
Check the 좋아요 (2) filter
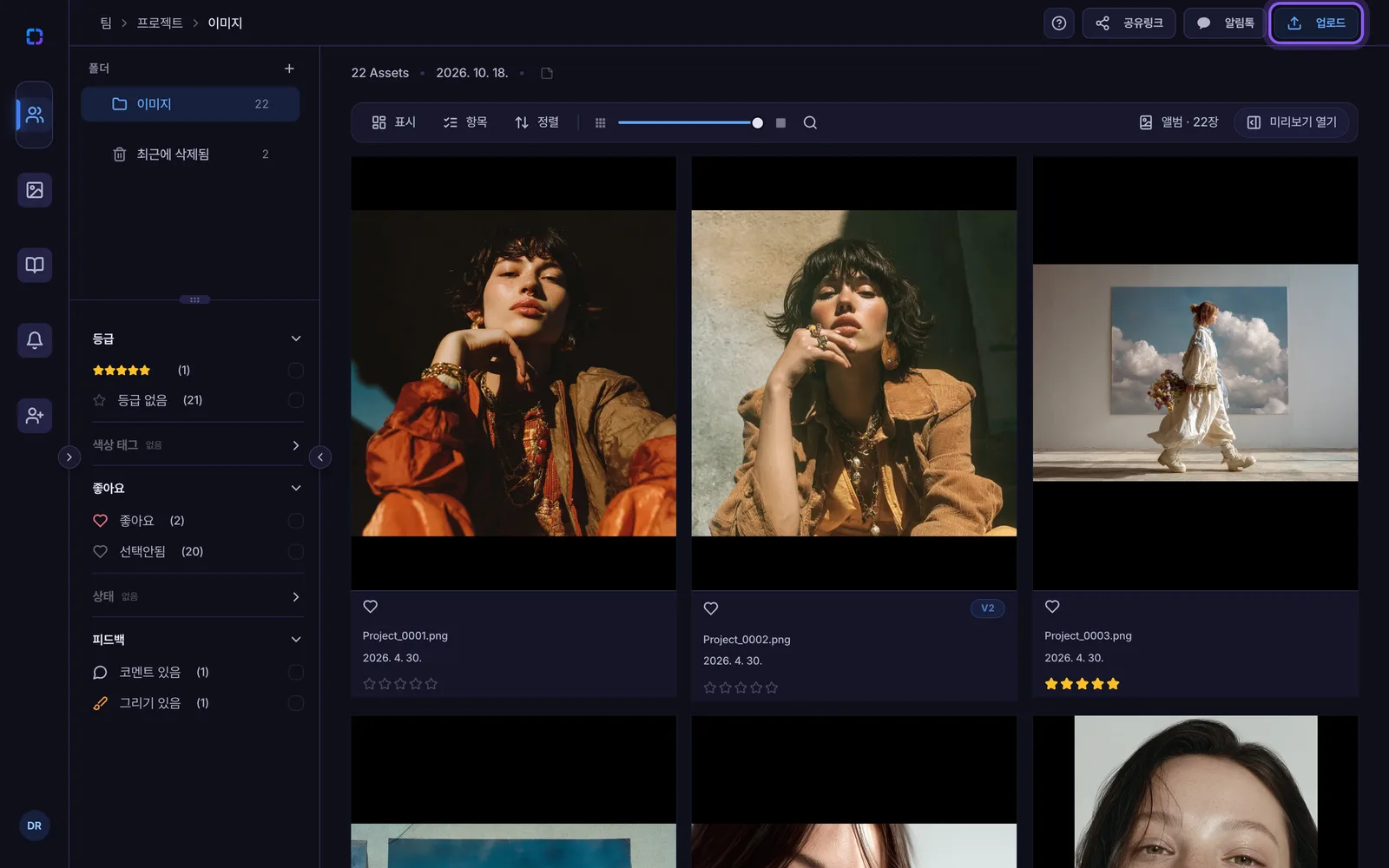click(x=296, y=521)
